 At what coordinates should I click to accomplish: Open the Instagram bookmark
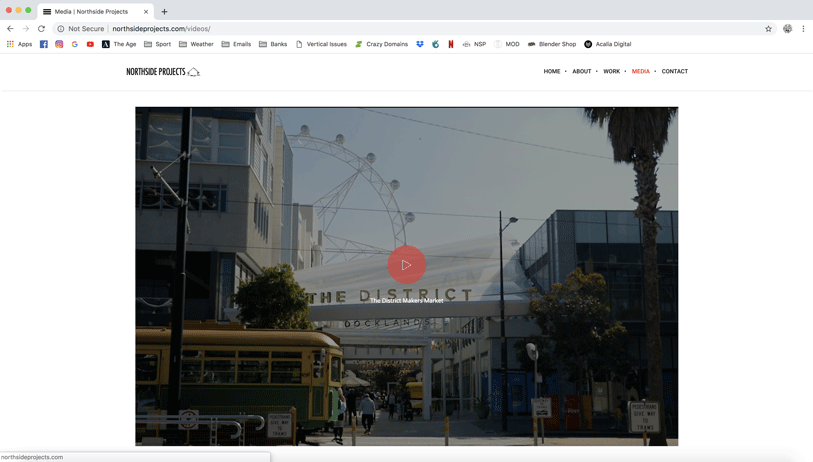[59, 44]
